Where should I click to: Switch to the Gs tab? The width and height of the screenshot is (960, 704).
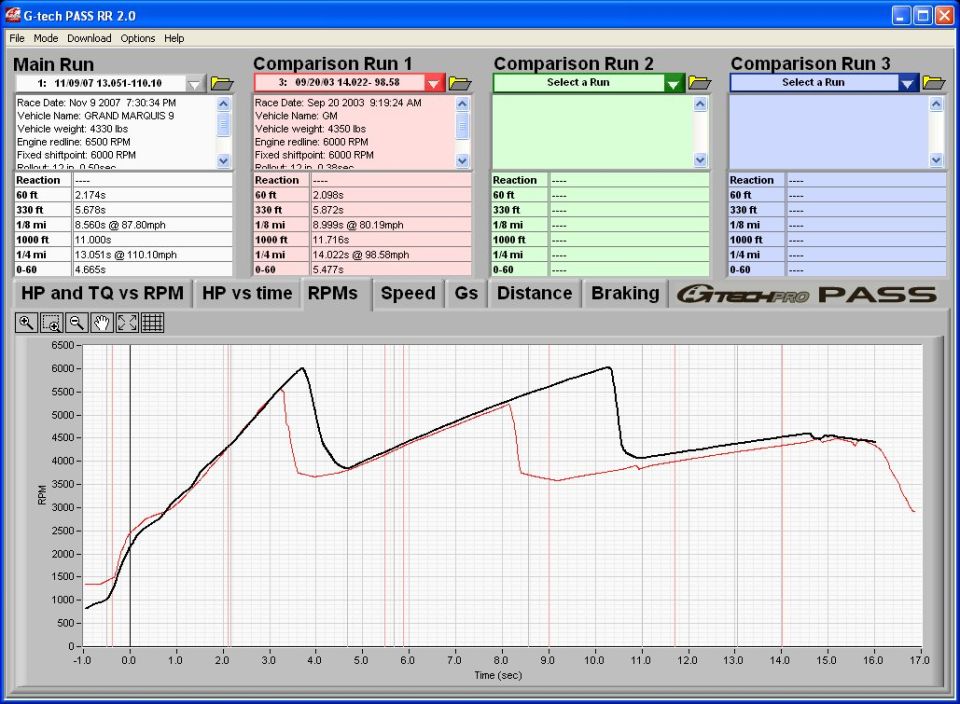pyautogui.click(x=466, y=293)
